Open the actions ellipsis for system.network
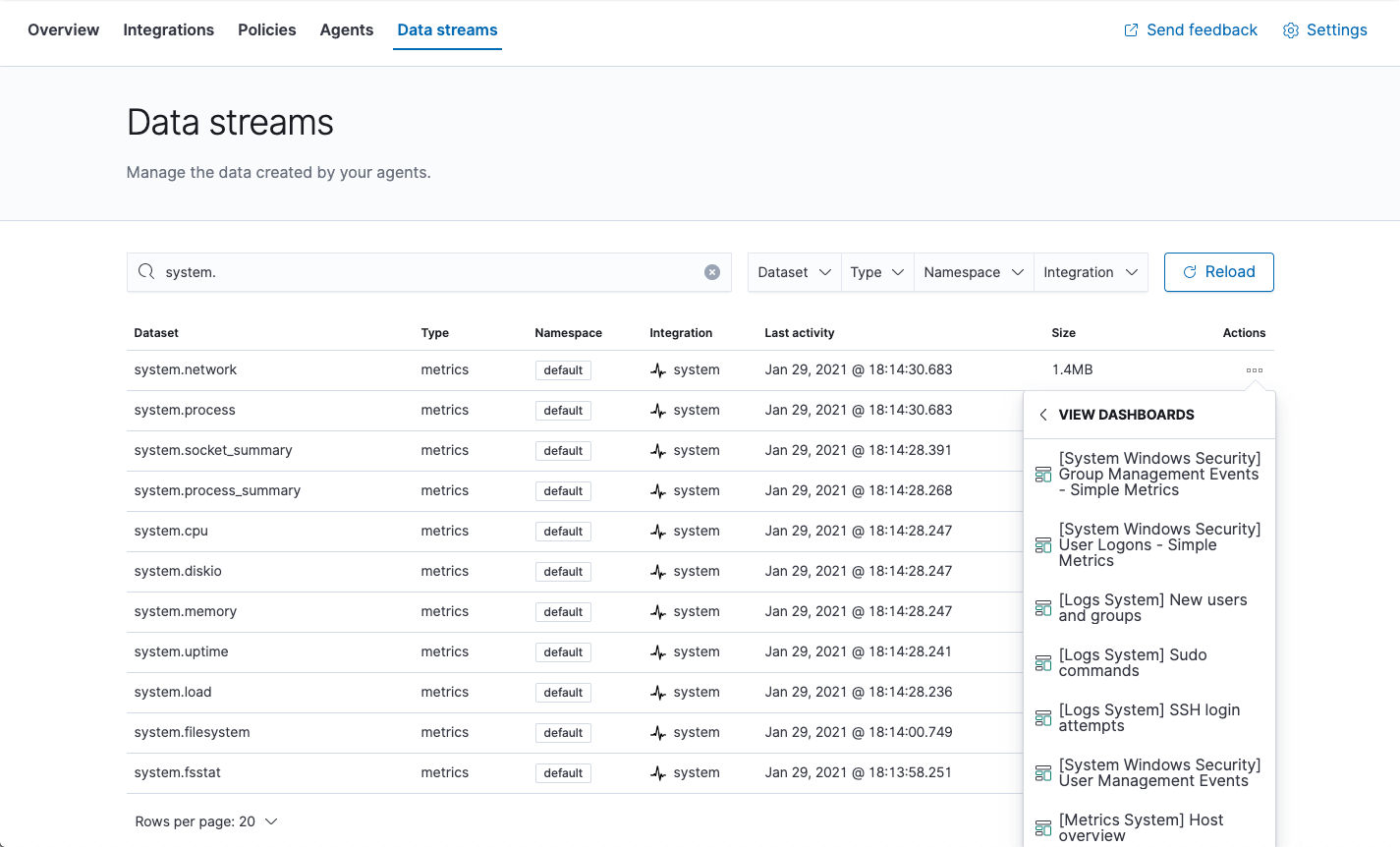Viewport: 1400px width, 847px height. point(1254,370)
